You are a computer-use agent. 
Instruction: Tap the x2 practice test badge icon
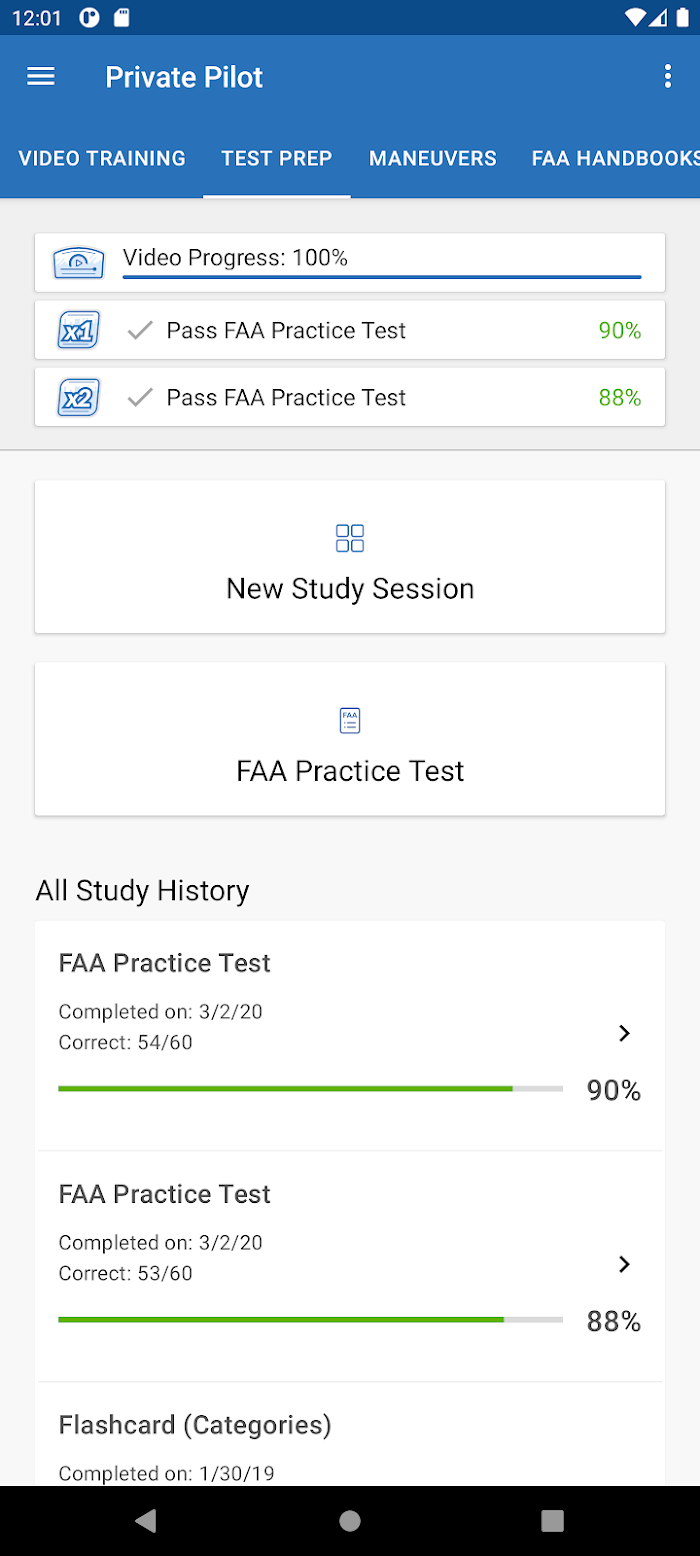coord(79,397)
